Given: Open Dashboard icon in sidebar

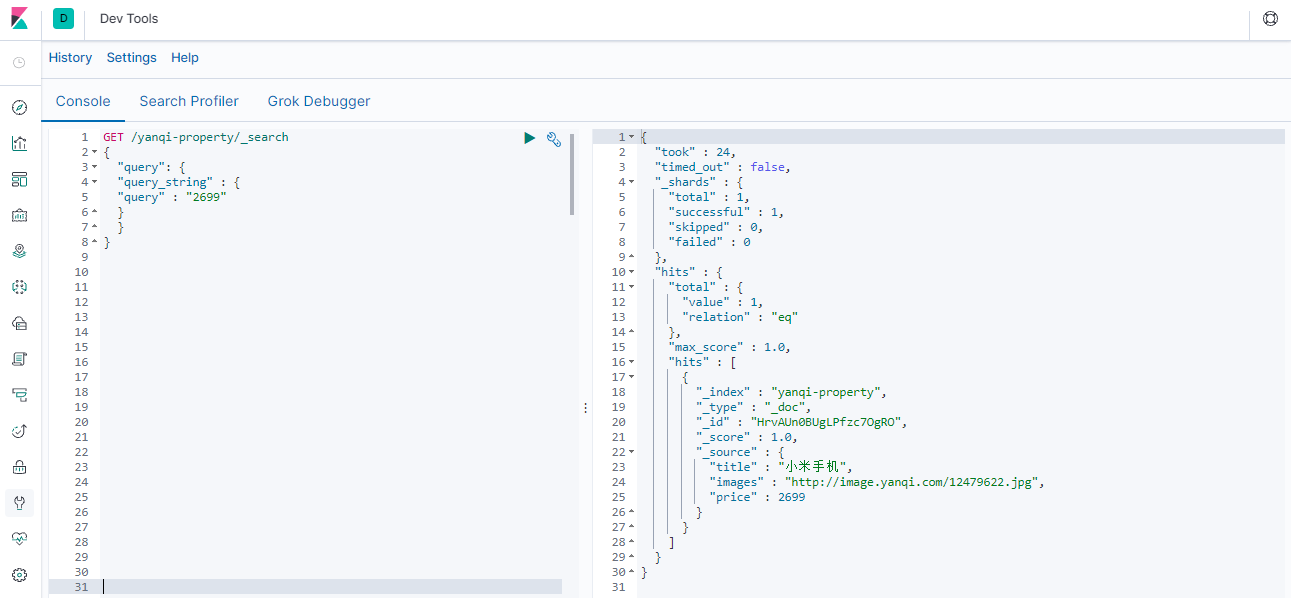Looking at the screenshot, I should pos(19,179).
